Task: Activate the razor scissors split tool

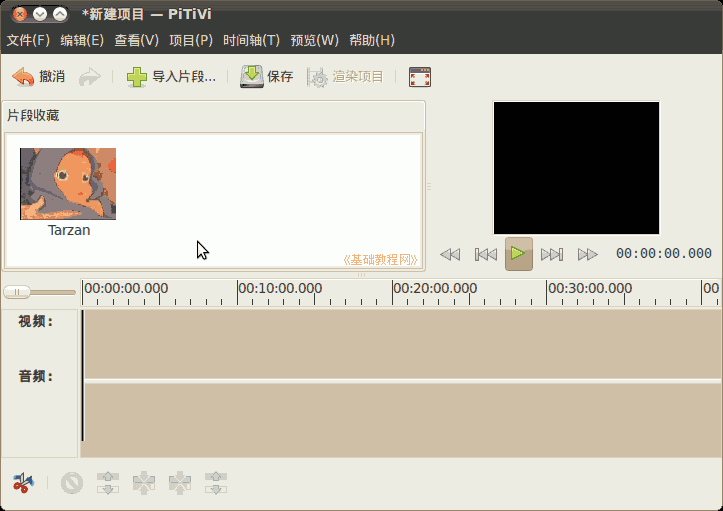Action: [x=23, y=483]
